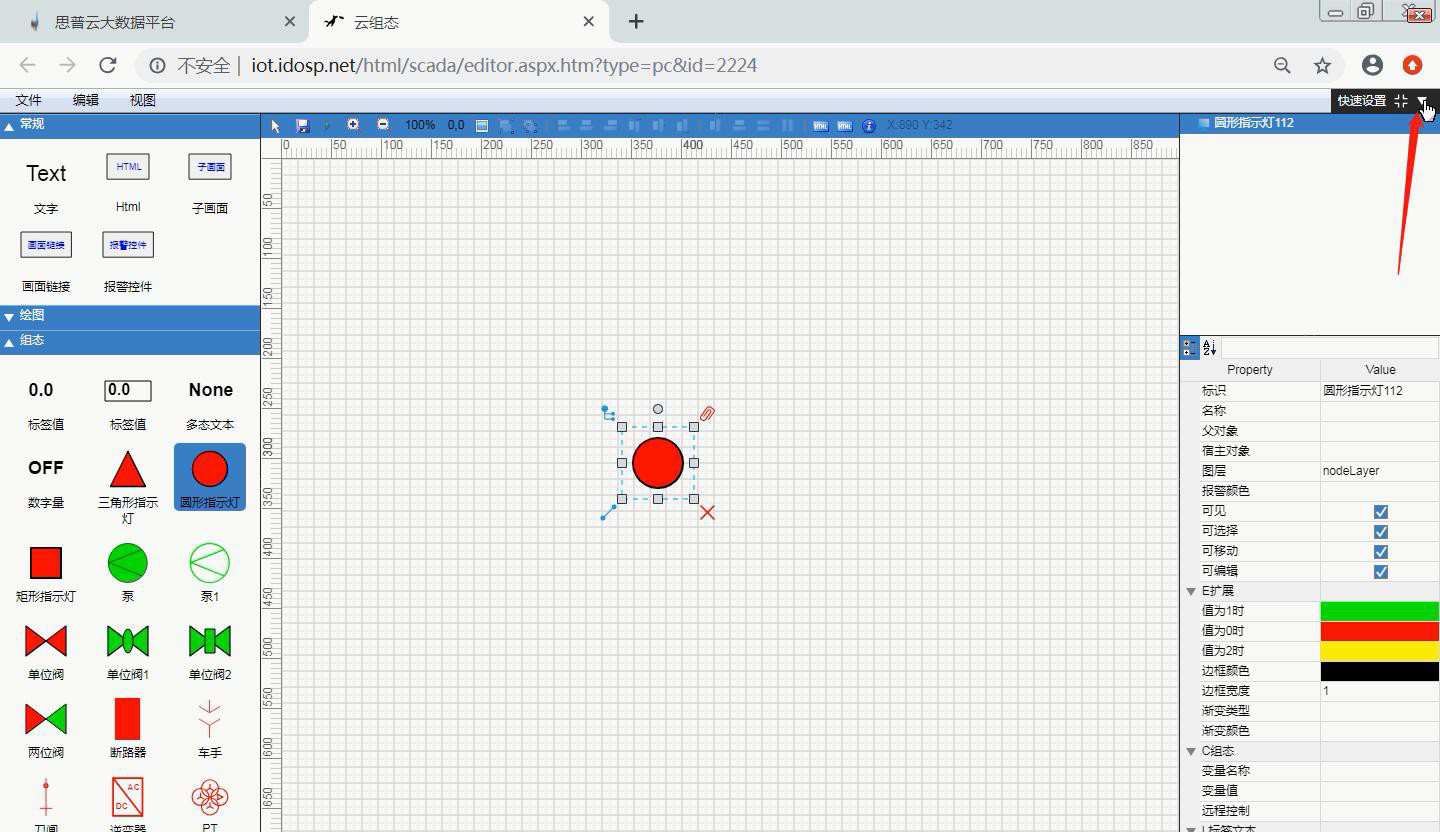Click the zoom out magnifier icon
This screenshot has width=1440, height=832.
click(383, 125)
